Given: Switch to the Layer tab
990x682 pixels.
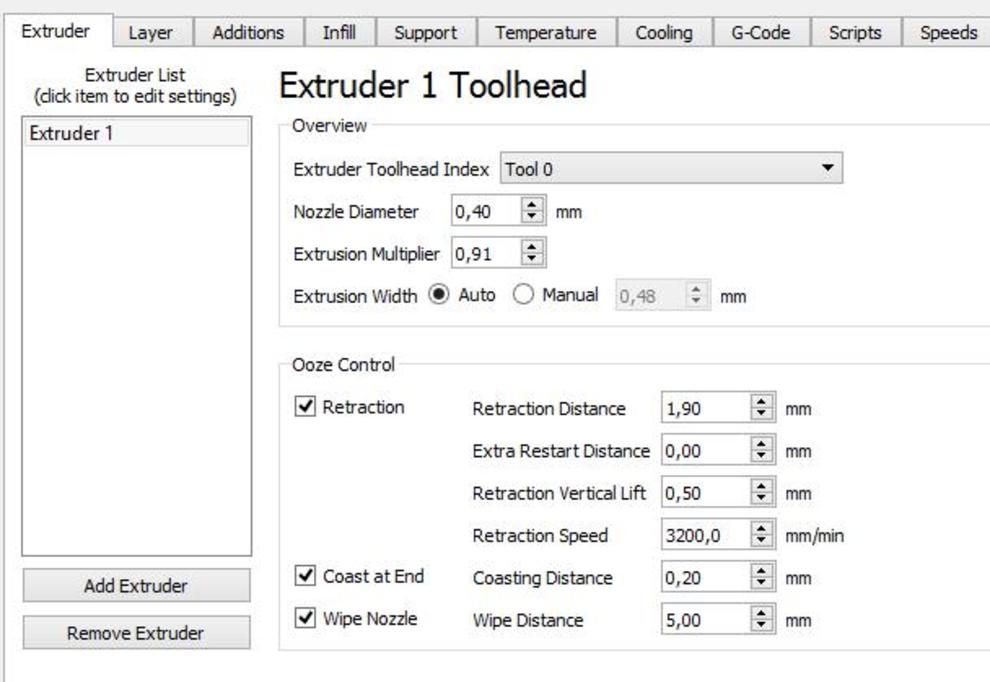Looking at the screenshot, I should click(150, 32).
